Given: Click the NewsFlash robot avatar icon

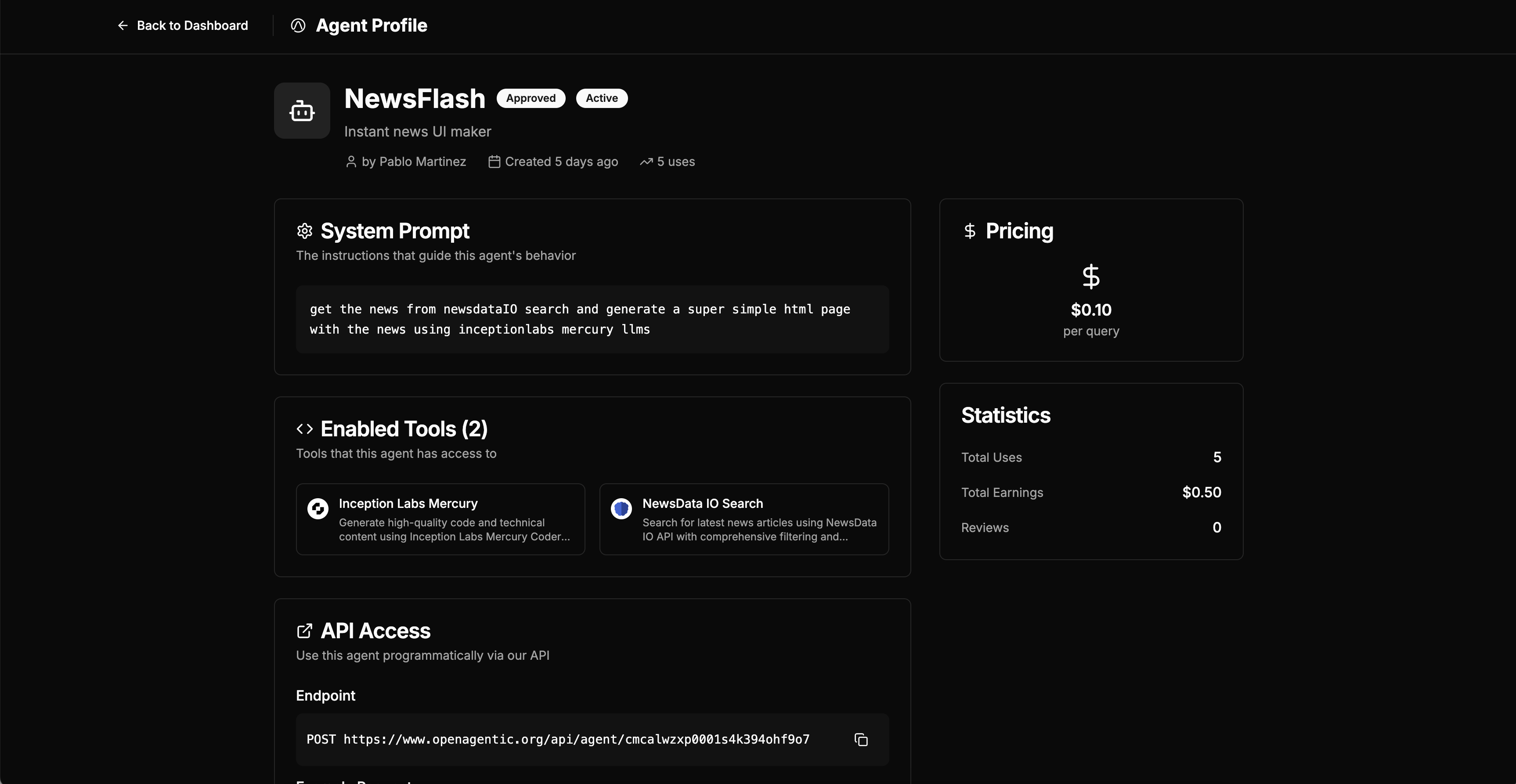Looking at the screenshot, I should click(x=302, y=111).
